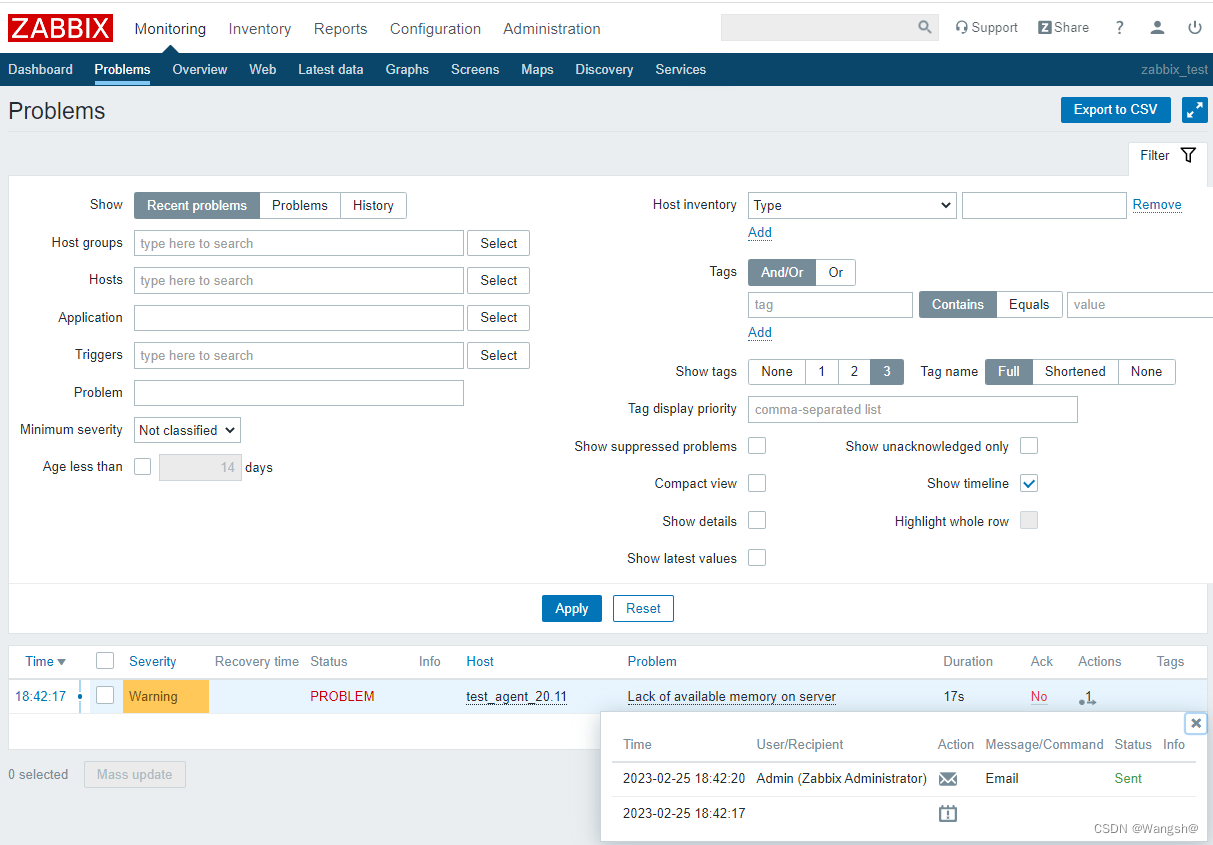Open help question mark icon

click(1119, 28)
